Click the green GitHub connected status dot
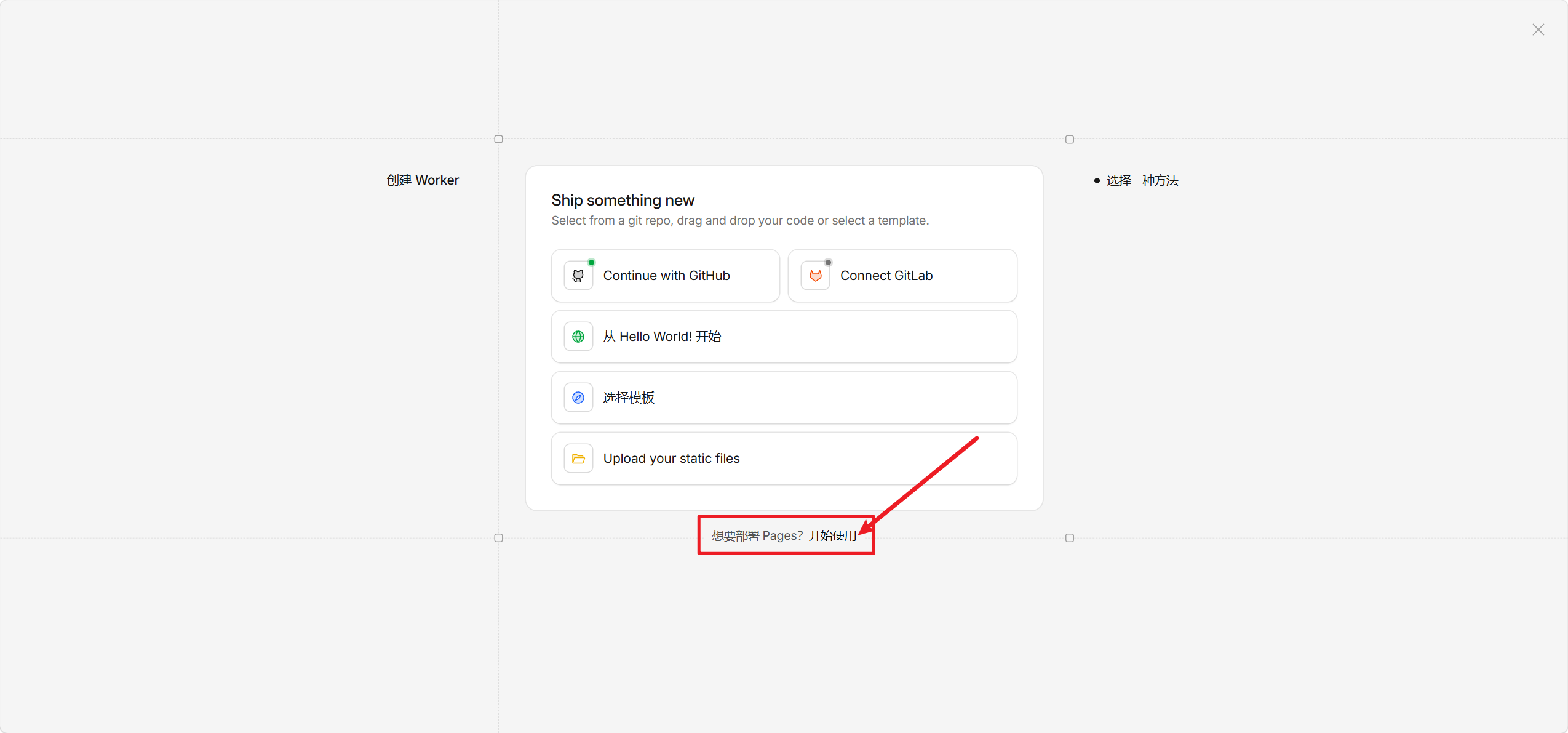Image resolution: width=1568 pixels, height=733 pixels. coord(591,263)
